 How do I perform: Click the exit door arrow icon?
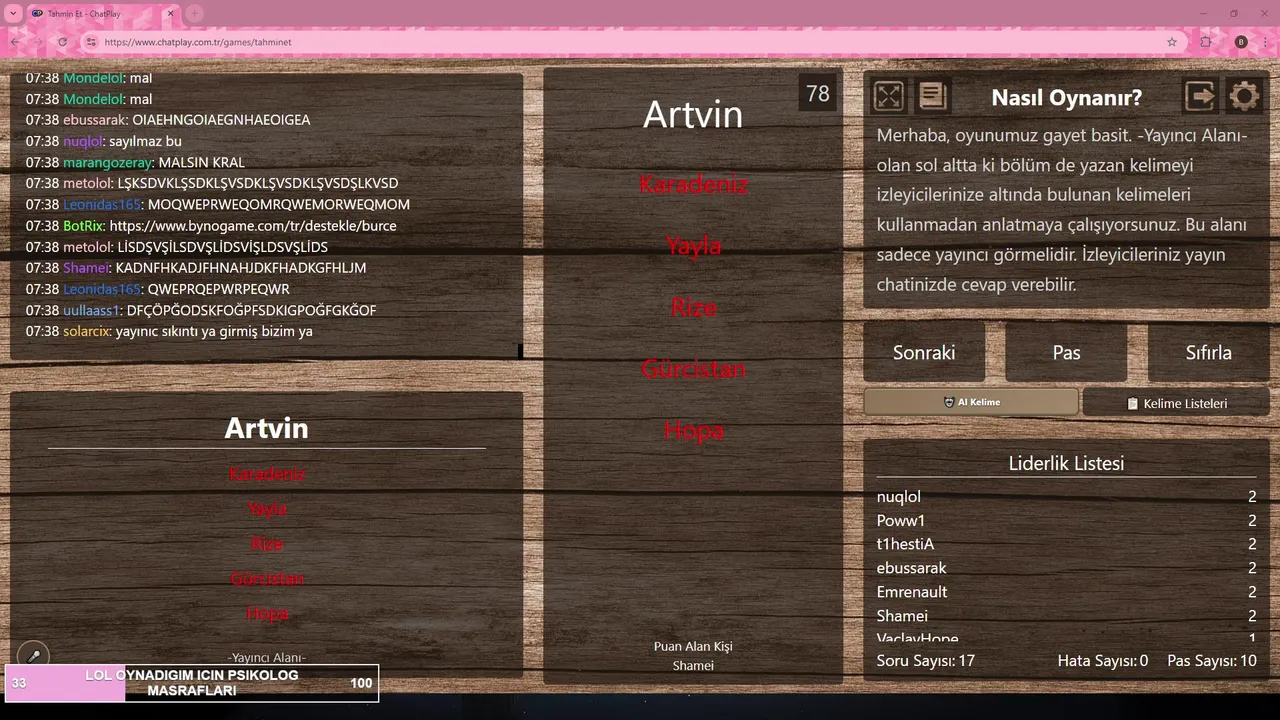(1200, 96)
